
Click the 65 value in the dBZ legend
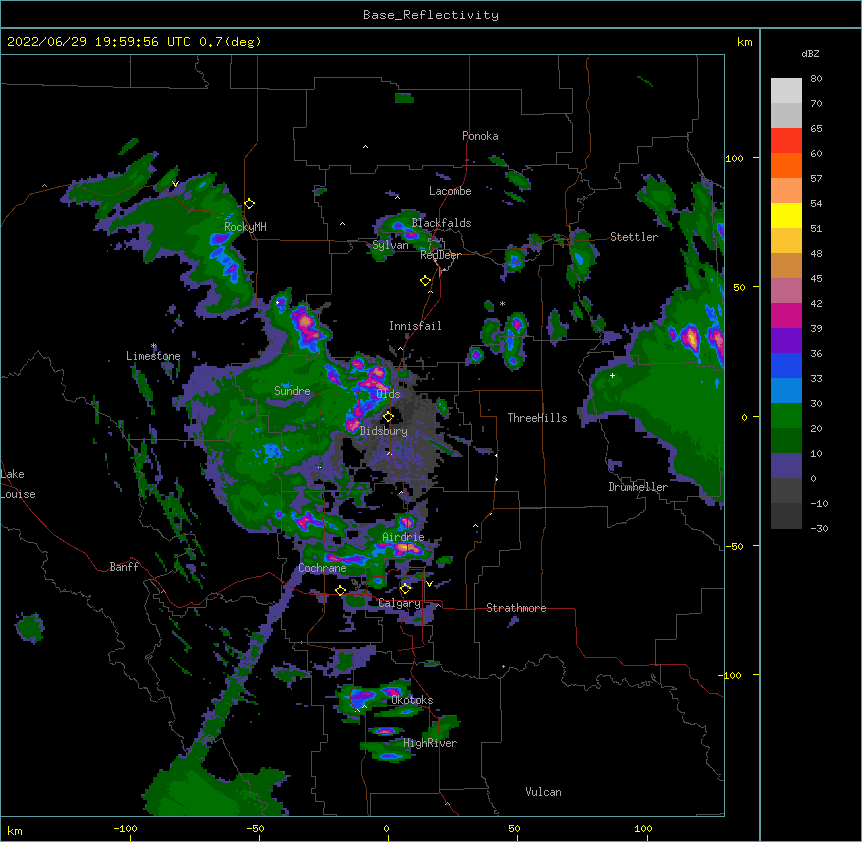tap(816, 128)
